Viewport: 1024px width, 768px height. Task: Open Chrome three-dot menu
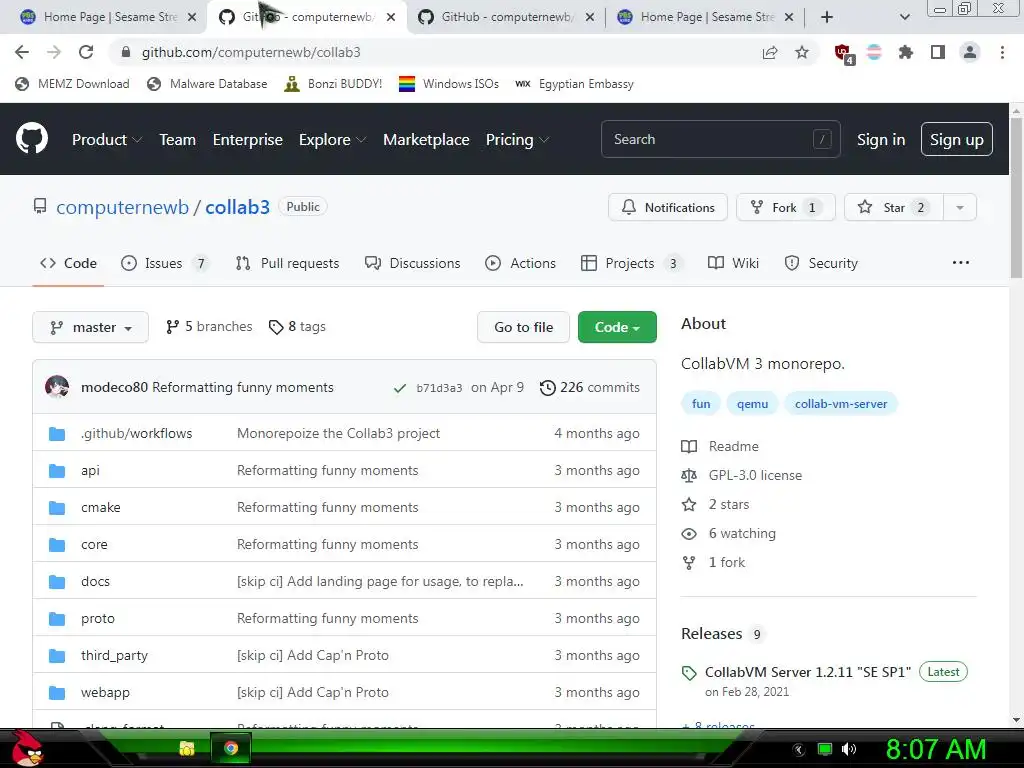(1002, 53)
